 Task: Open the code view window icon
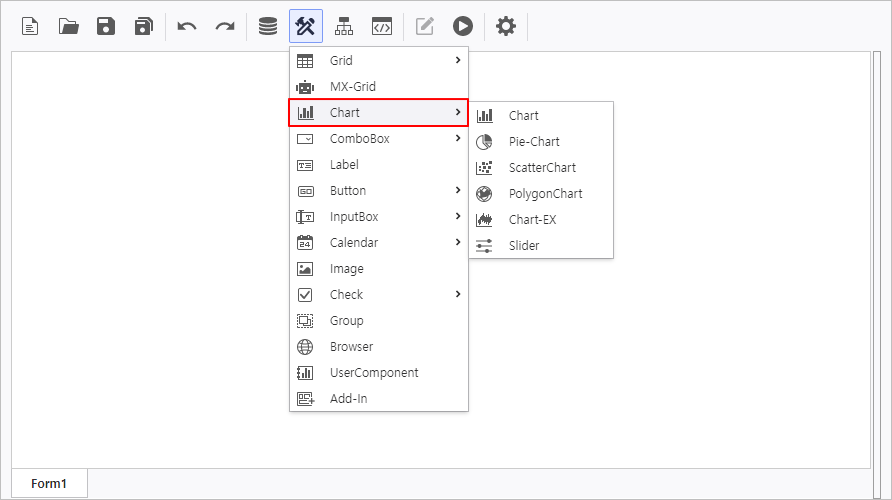[x=381, y=26]
